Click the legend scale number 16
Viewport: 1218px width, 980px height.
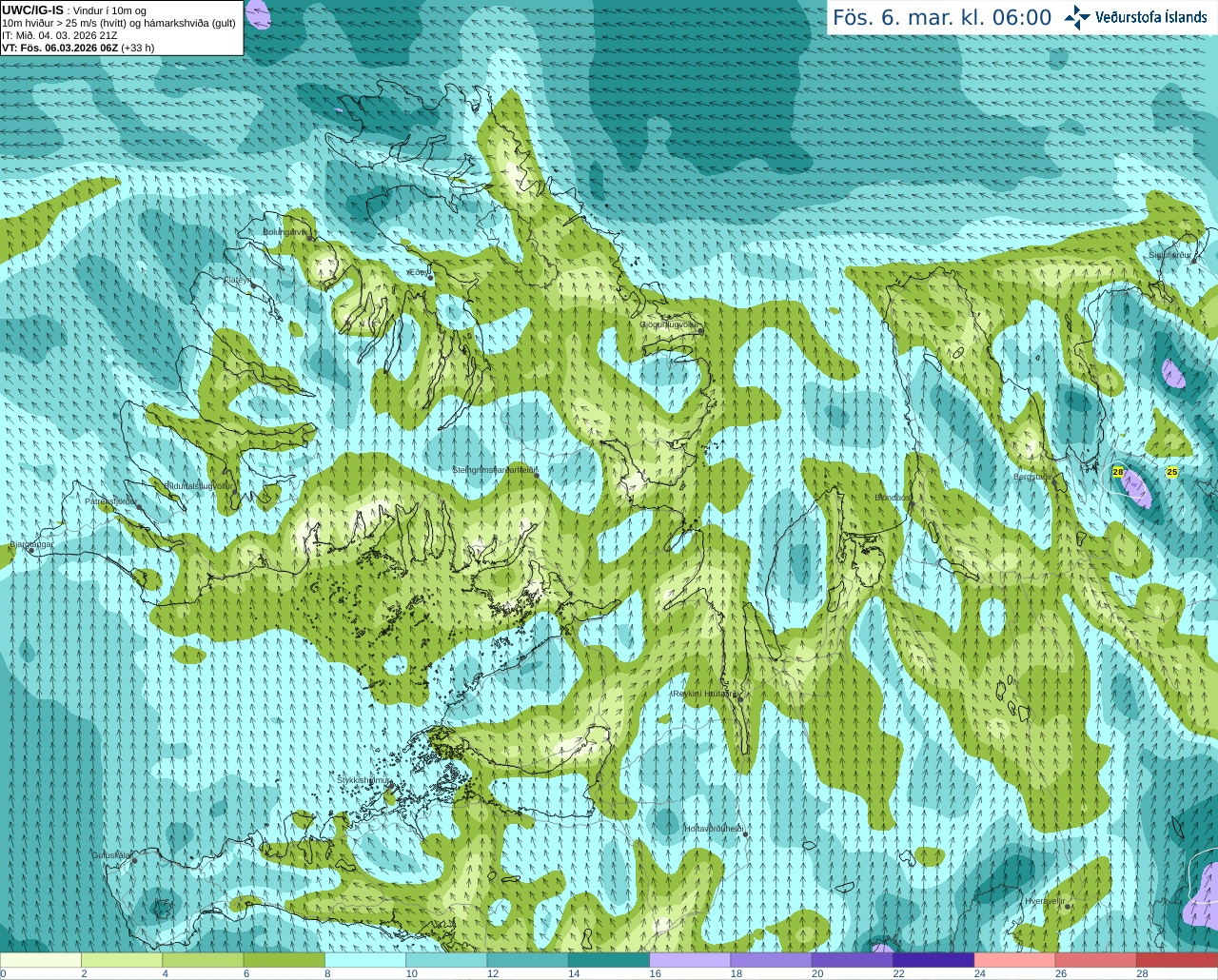[x=656, y=973]
